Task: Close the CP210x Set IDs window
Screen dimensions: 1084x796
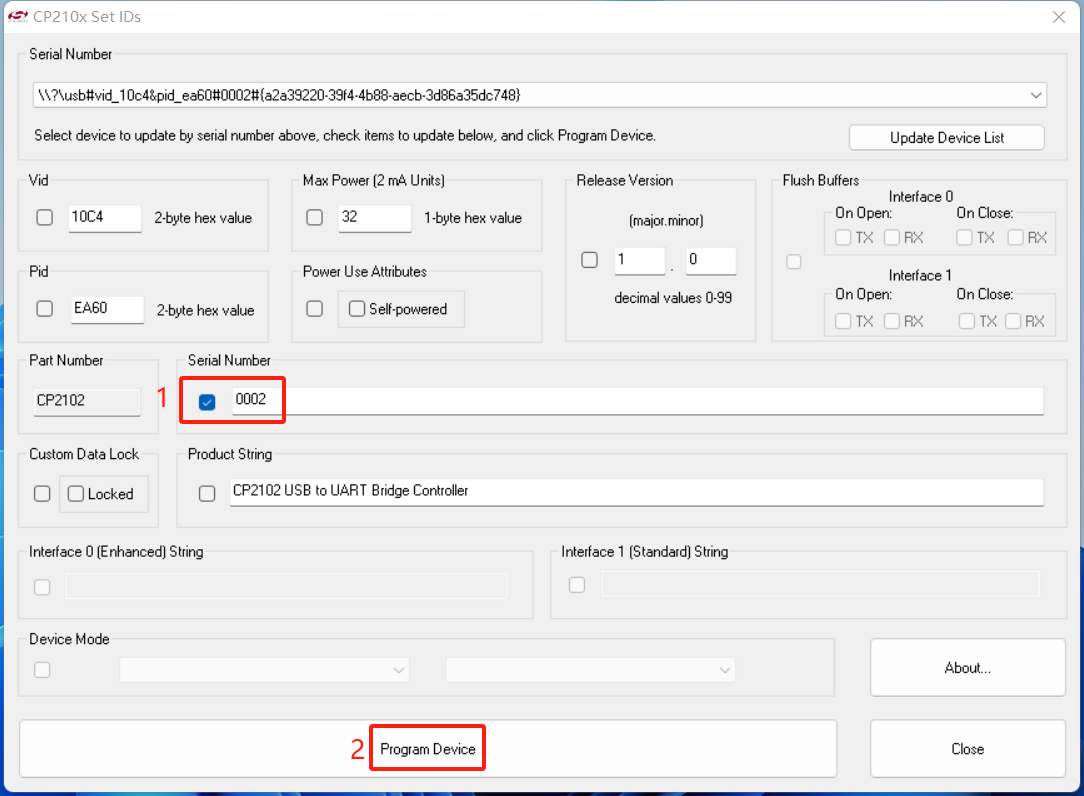Action: tap(1059, 16)
